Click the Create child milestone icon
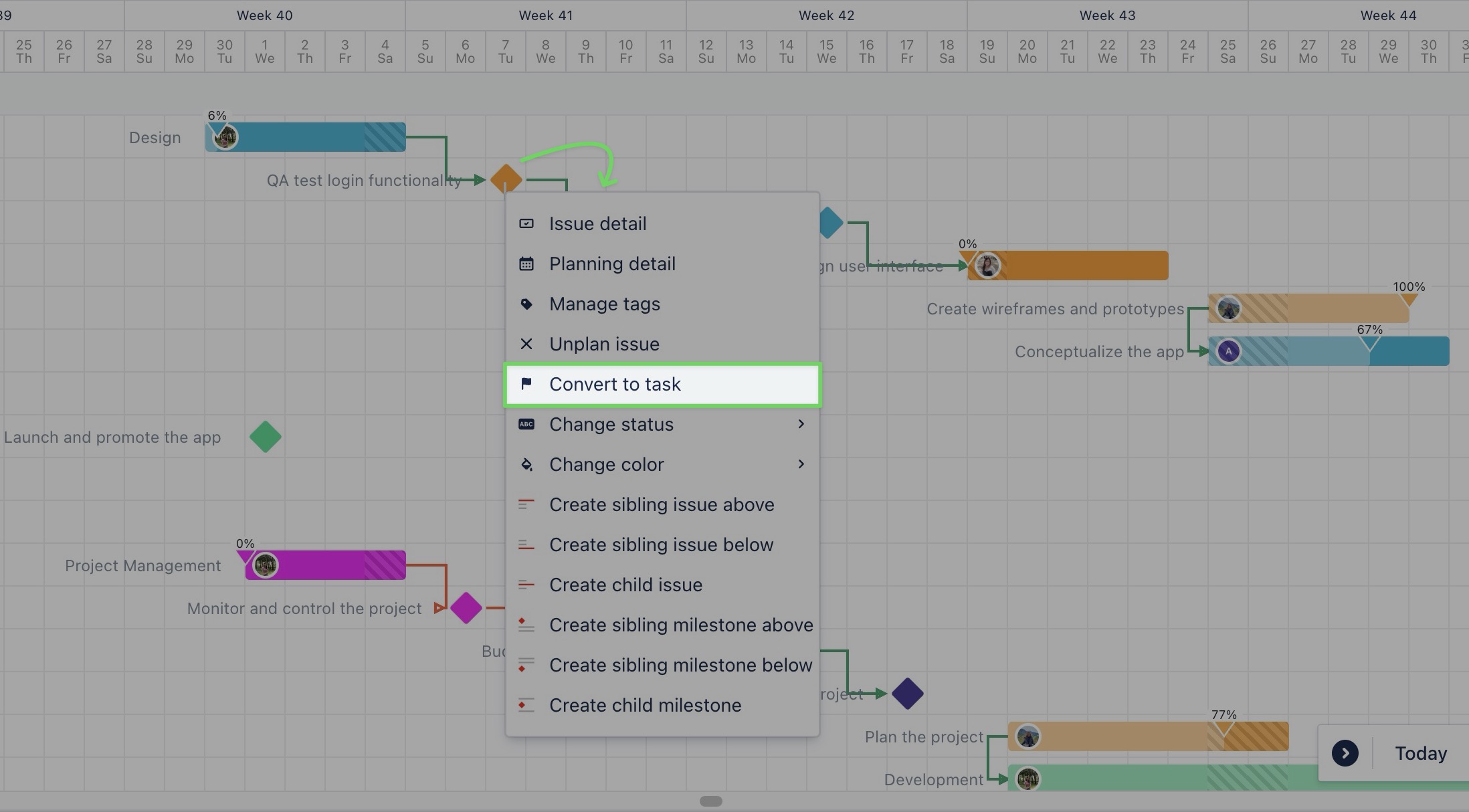The width and height of the screenshot is (1469, 812). pyautogui.click(x=526, y=705)
